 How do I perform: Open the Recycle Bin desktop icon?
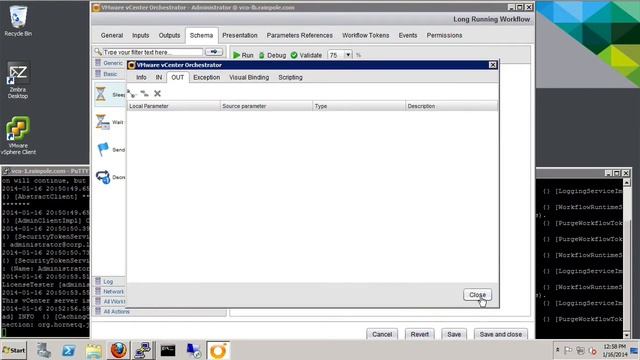coord(18,21)
